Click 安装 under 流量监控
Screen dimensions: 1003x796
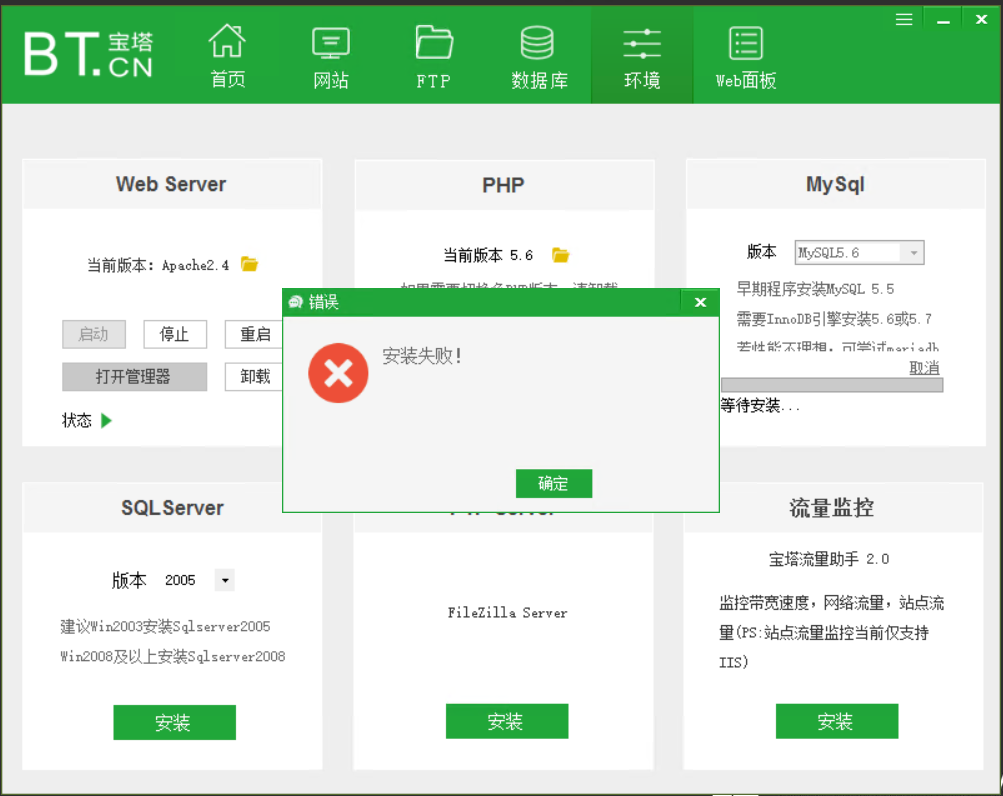pos(837,721)
